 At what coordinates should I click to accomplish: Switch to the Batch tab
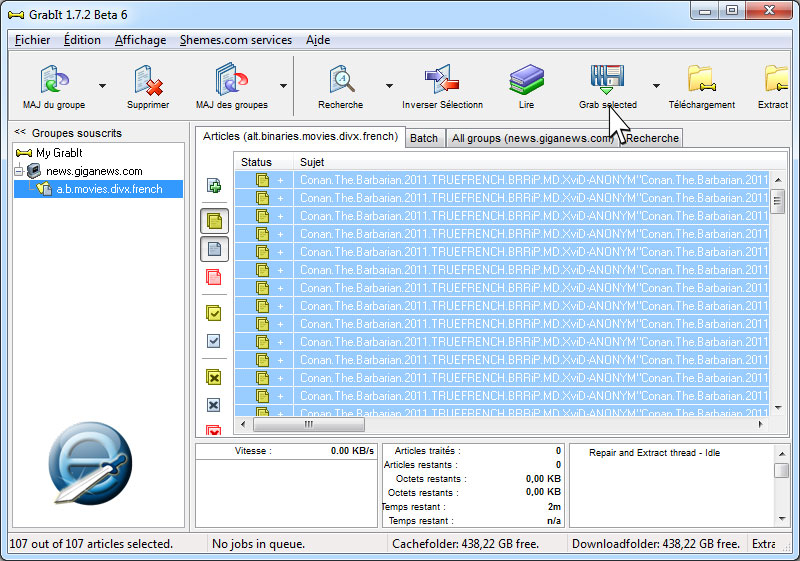[424, 138]
